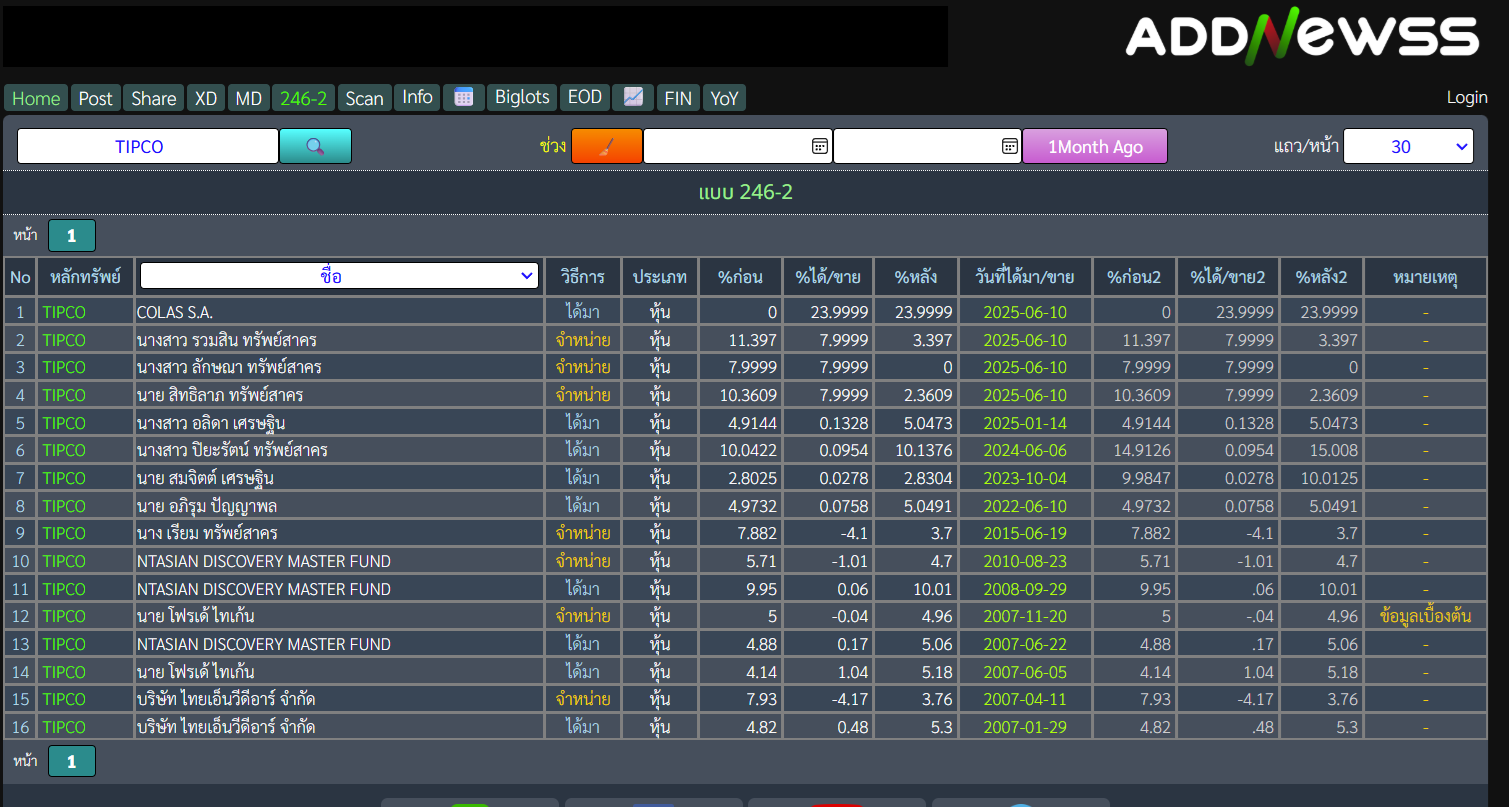
Task: Select the name นางสาว รวมสิน ทรัพย์สาคร
Action: pos(227,340)
